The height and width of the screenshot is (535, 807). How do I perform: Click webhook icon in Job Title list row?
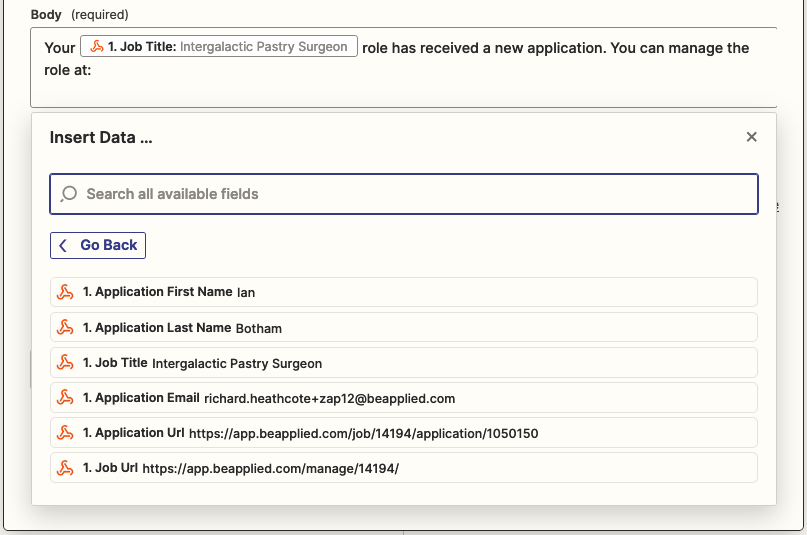65,362
